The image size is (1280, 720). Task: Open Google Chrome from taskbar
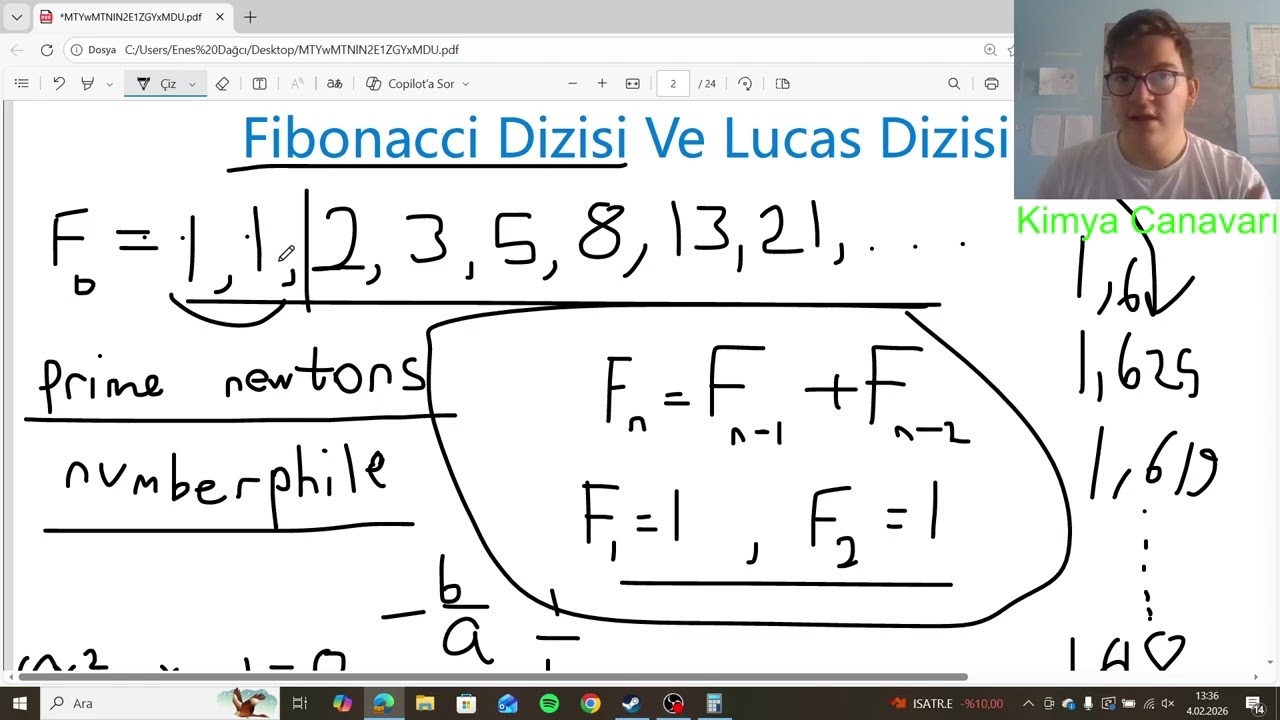pyautogui.click(x=590, y=703)
